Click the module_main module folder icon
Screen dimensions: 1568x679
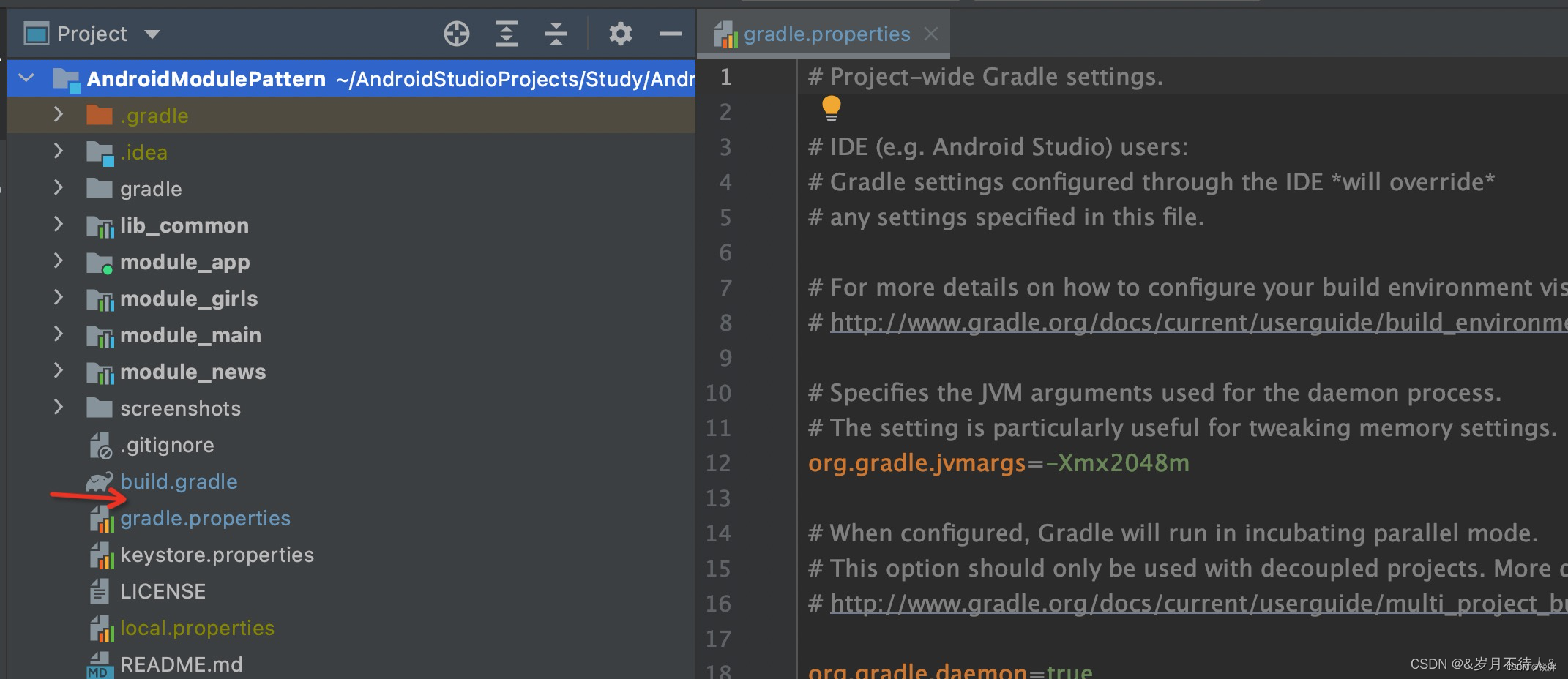point(100,336)
